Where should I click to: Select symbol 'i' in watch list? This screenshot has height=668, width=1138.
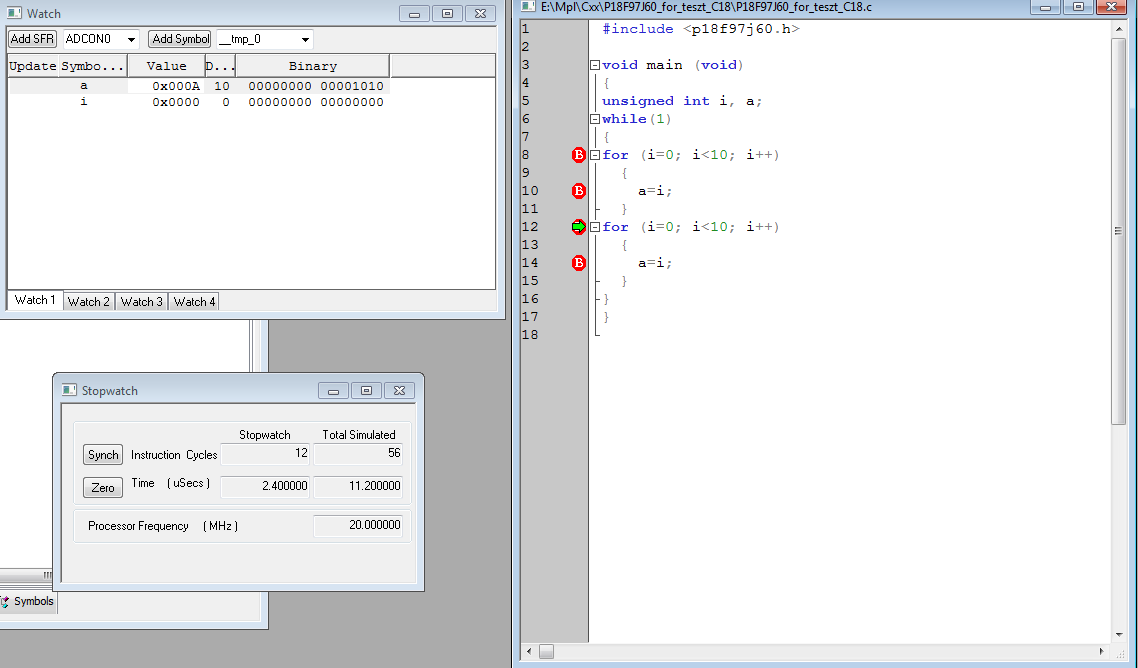[83, 102]
